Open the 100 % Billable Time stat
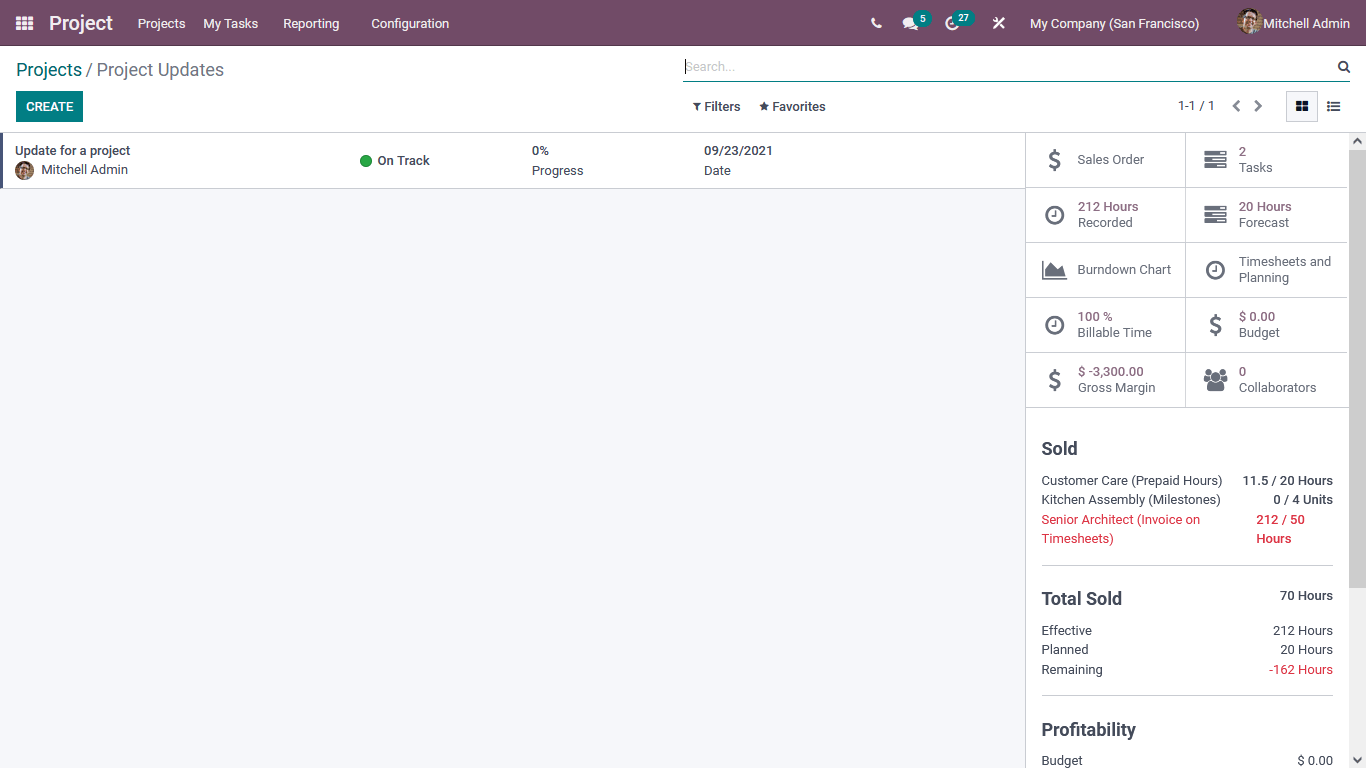1366x768 pixels. click(x=1105, y=325)
